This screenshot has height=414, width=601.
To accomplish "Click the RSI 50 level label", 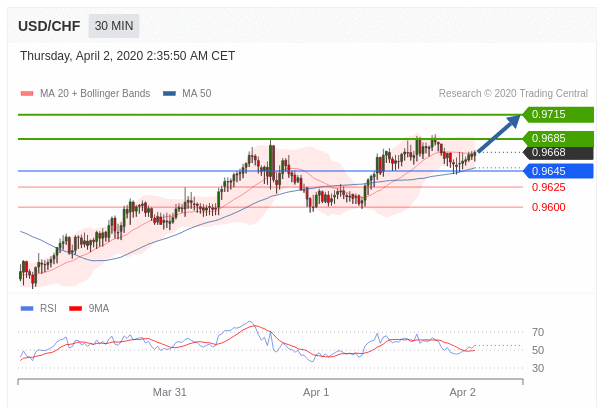I will point(538,350).
